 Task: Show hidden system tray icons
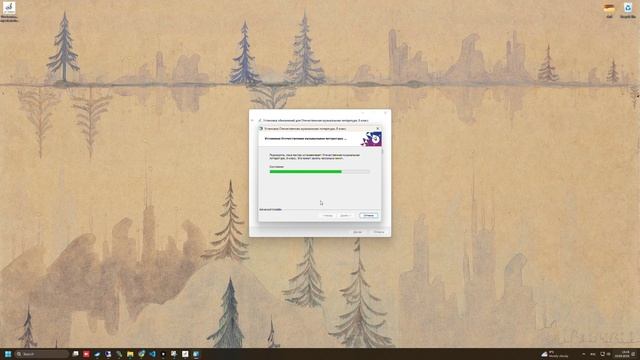click(x=584, y=354)
